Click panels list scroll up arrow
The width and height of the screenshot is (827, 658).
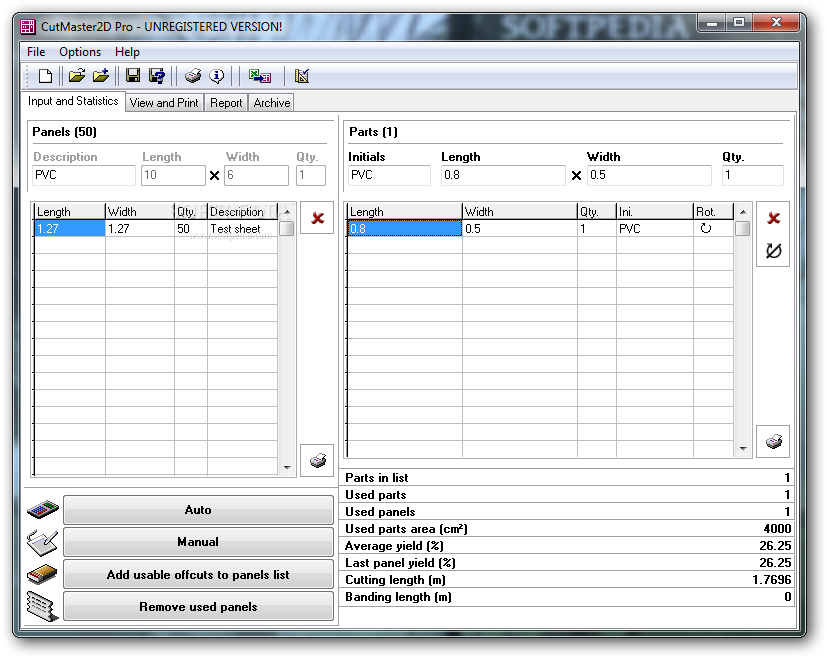pyautogui.click(x=287, y=212)
